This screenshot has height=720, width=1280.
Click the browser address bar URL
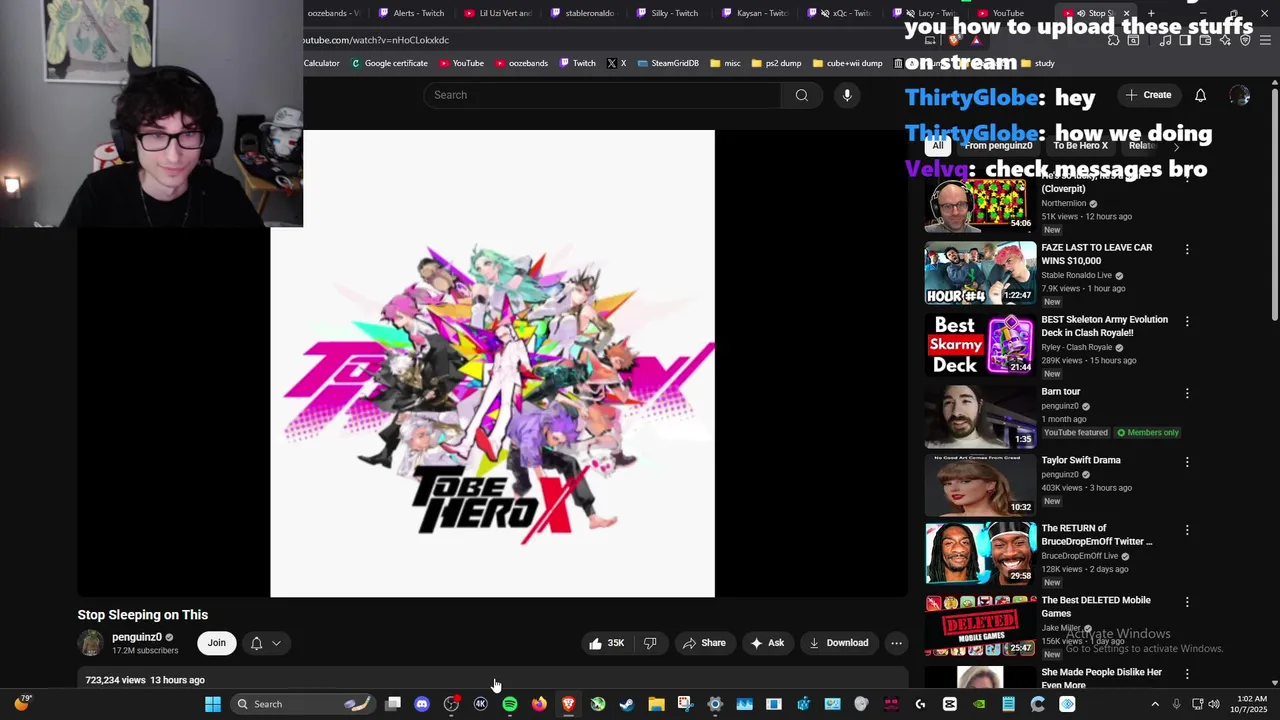pyautogui.click(x=376, y=40)
